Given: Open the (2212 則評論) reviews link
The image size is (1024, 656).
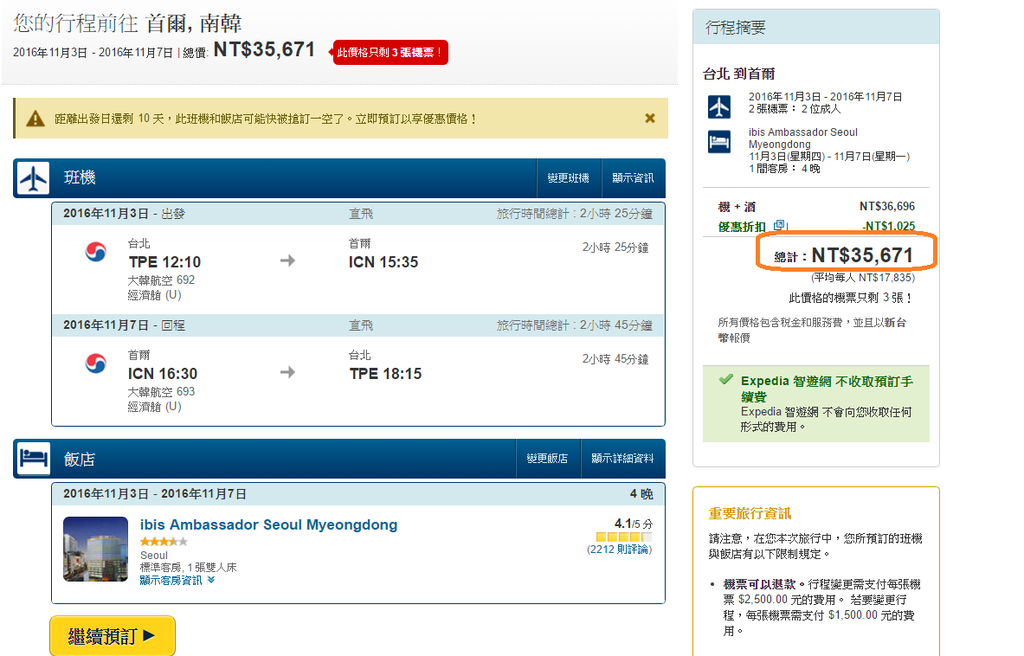Looking at the screenshot, I should point(619,549).
